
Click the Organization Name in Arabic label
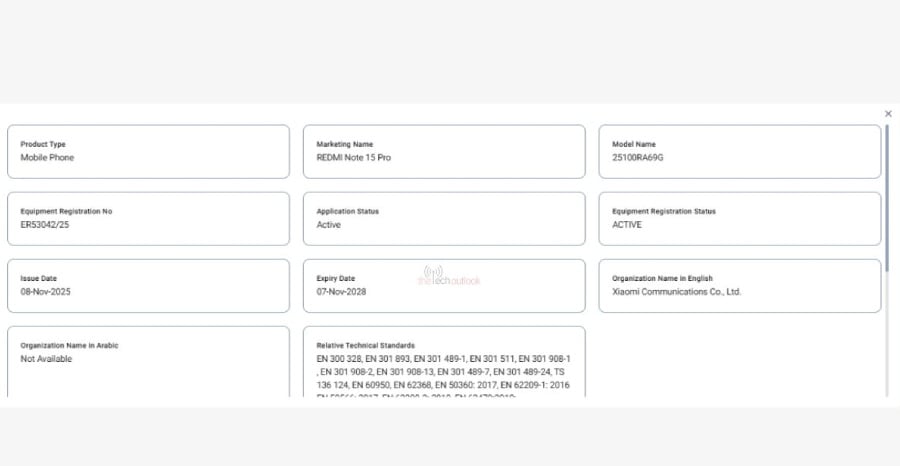pos(68,345)
